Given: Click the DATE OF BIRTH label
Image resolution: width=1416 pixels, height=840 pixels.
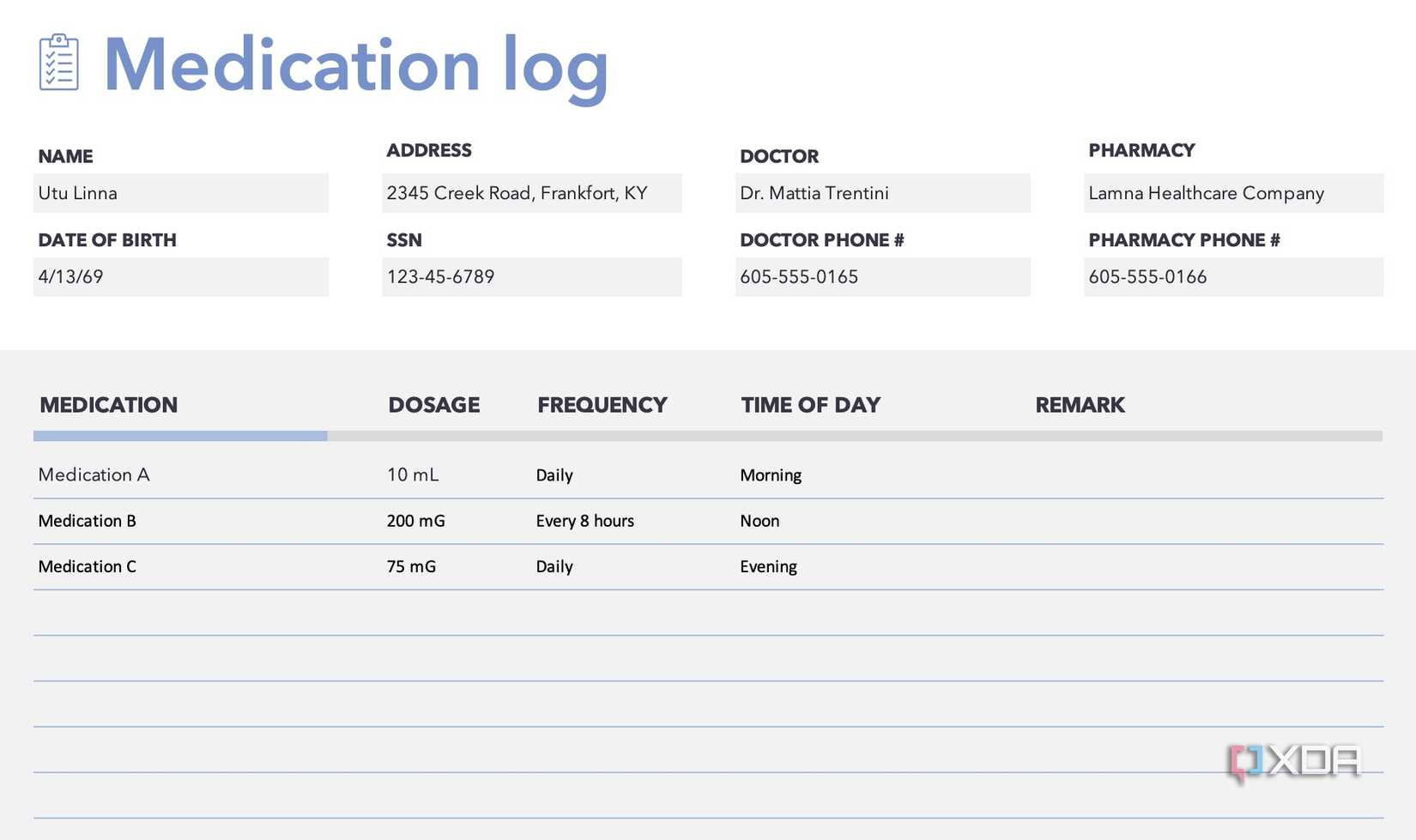Looking at the screenshot, I should [107, 240].
